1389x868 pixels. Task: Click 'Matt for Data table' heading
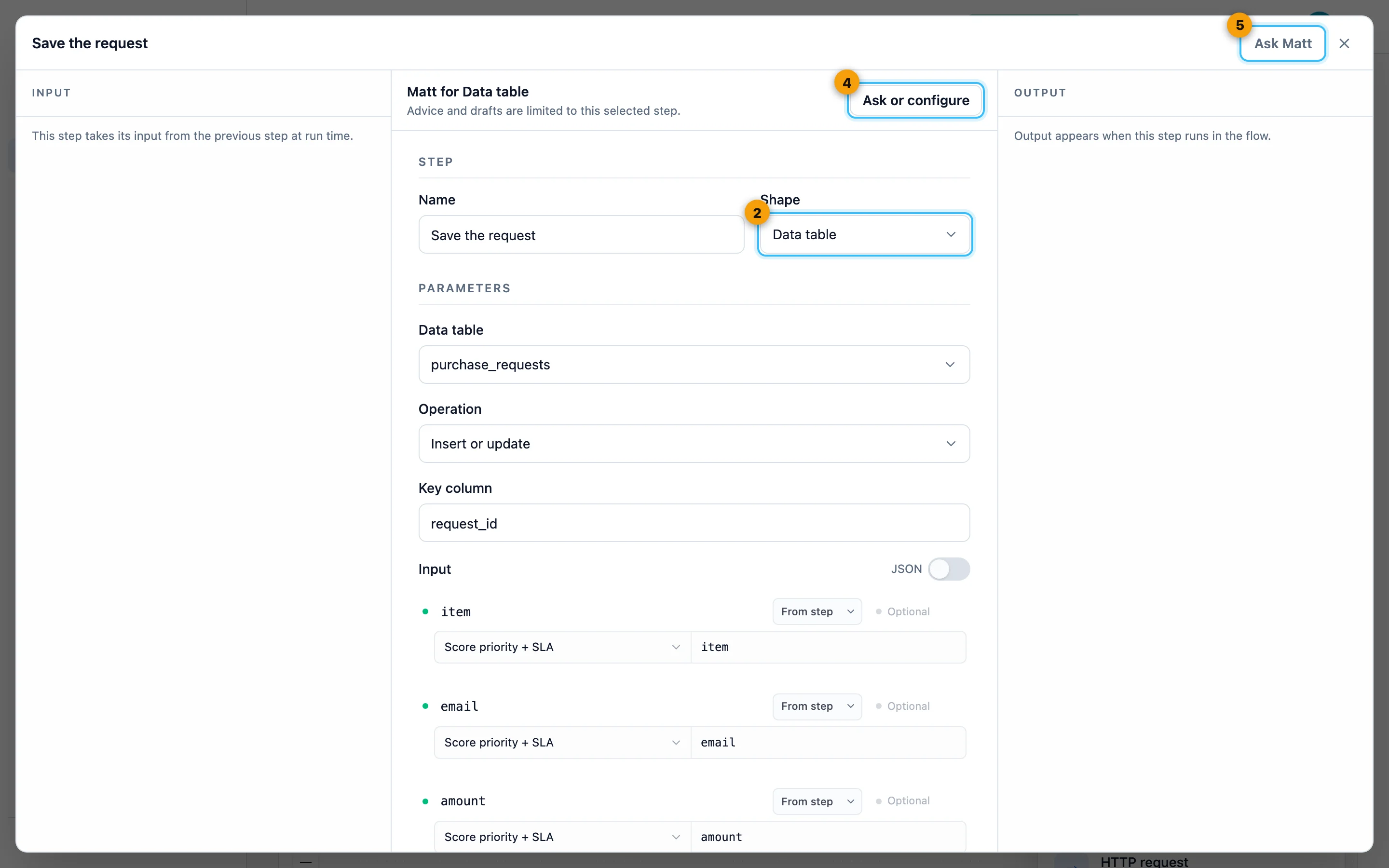(x=467, y=92)
